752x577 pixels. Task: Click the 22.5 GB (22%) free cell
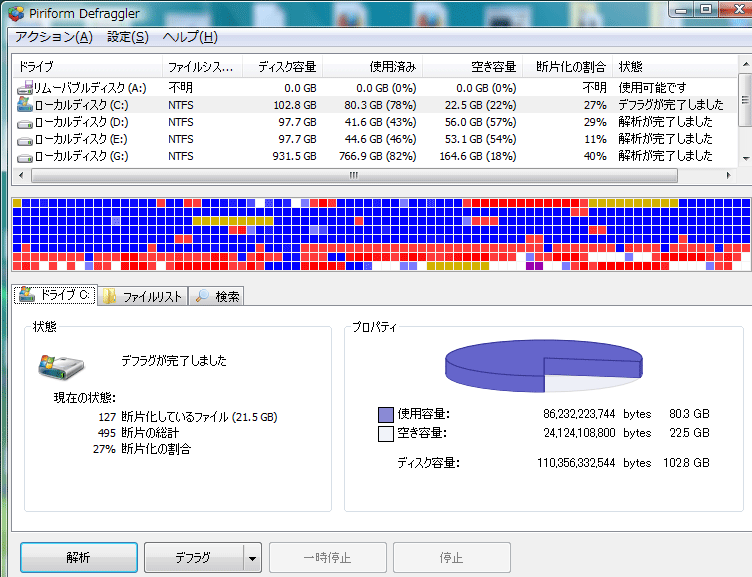[x=480, y=105]
